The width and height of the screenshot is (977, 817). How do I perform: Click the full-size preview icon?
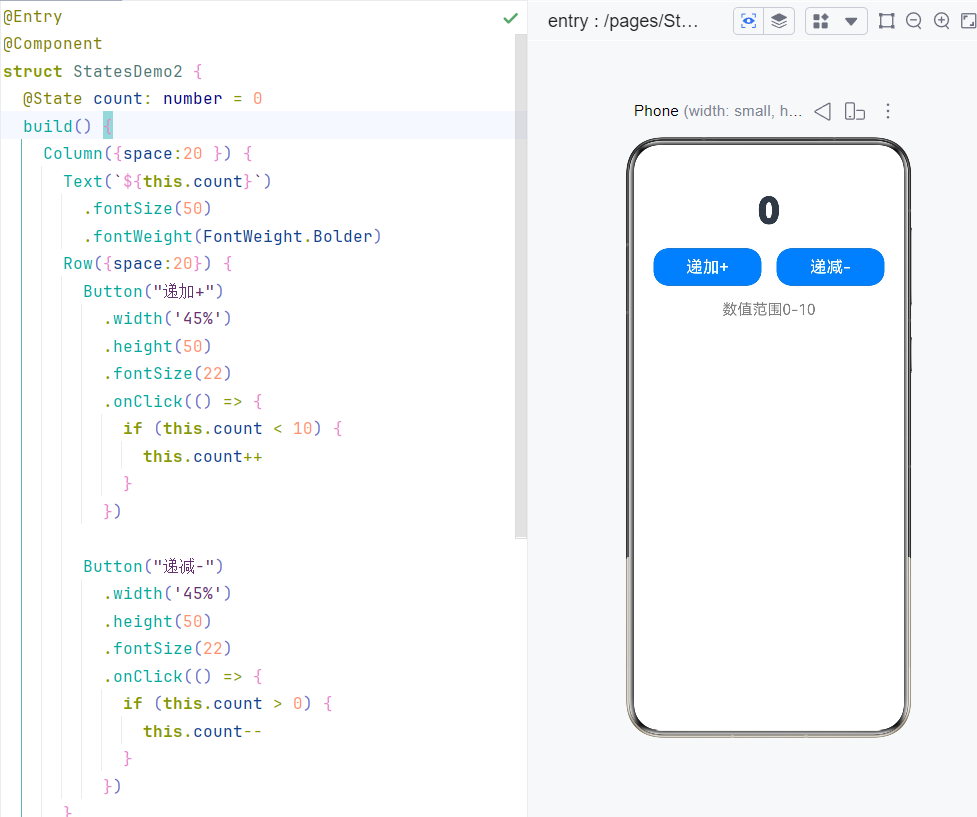[968, 21]
